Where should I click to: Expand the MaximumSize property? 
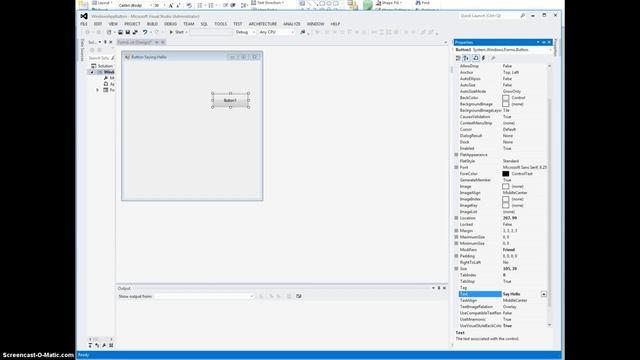tap(456, 237)
